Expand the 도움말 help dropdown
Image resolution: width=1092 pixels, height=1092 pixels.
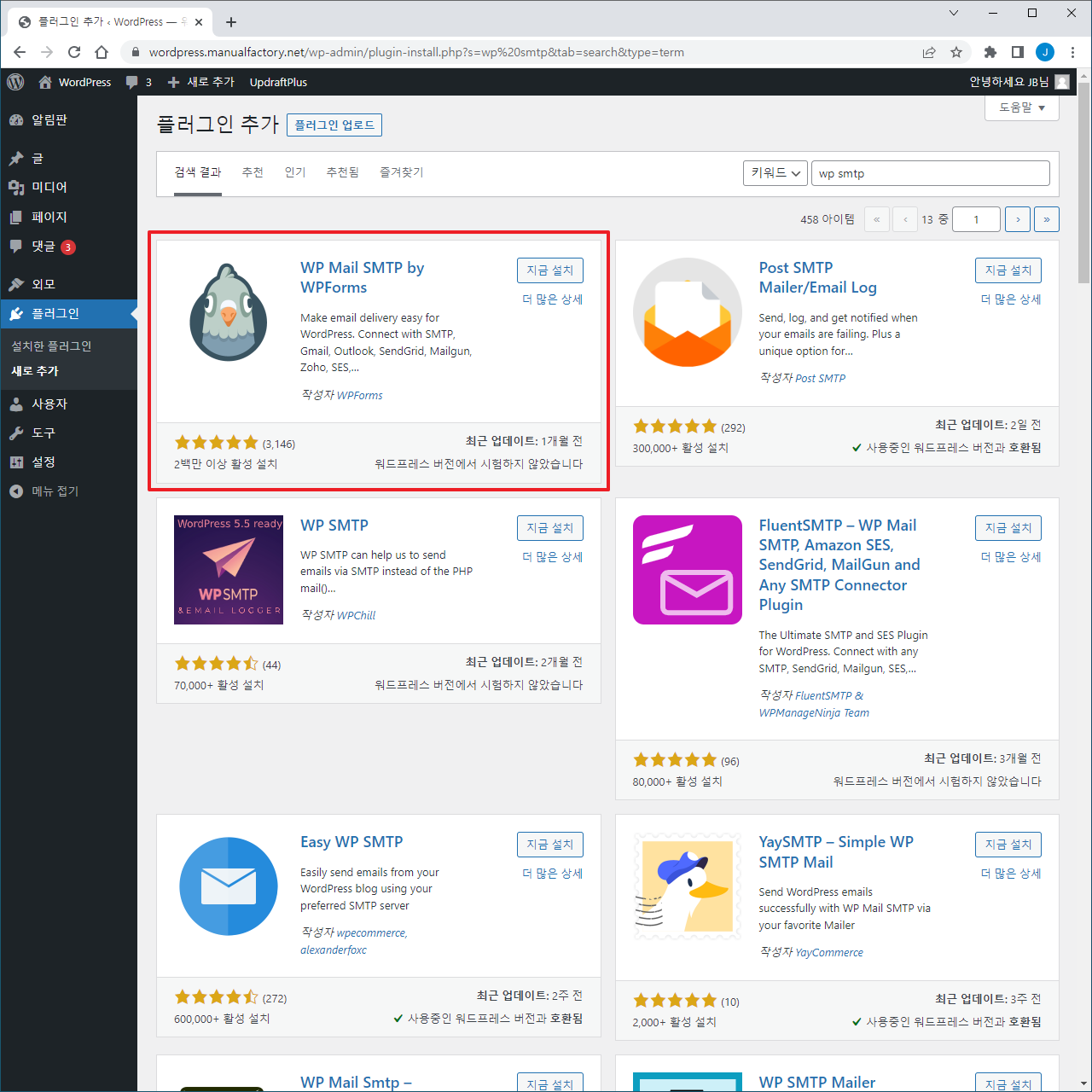pyautogui.click(x=1022, y=107)
